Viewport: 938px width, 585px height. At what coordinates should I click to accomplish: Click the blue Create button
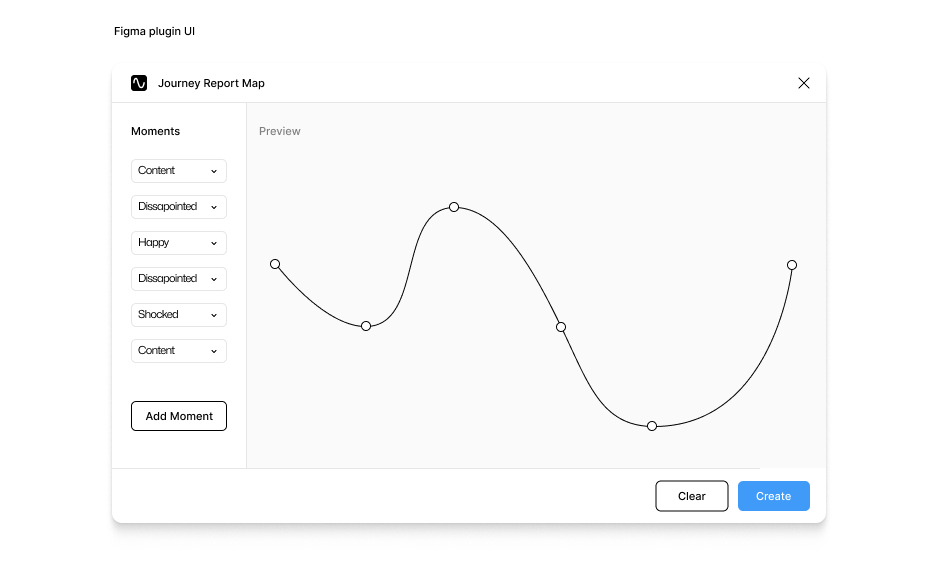coord(774,496)
